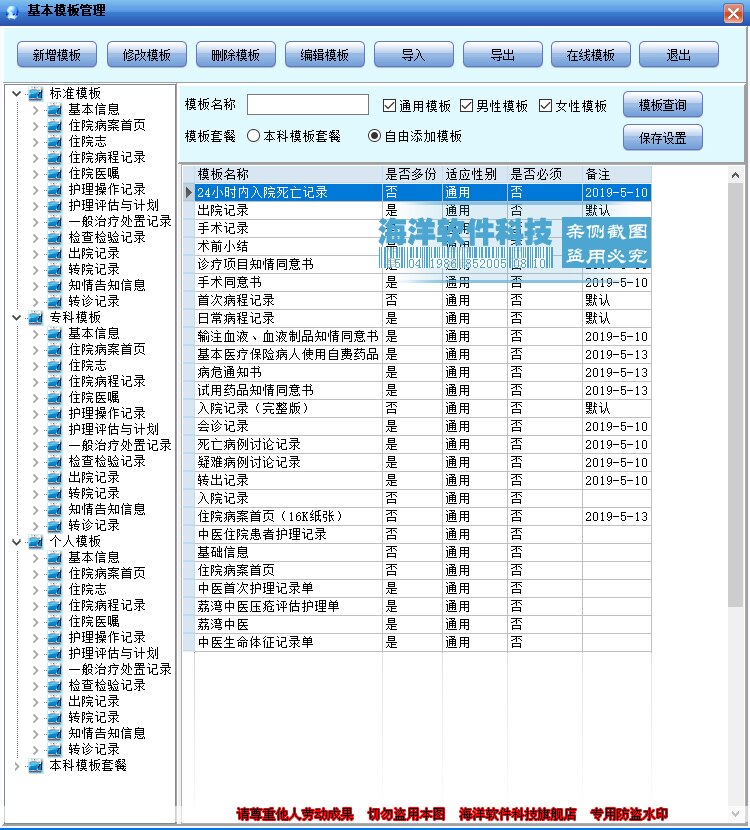Click the scrollbar up arrow in template list
This screenshot has height=830, width=750.
click(735, 175)
